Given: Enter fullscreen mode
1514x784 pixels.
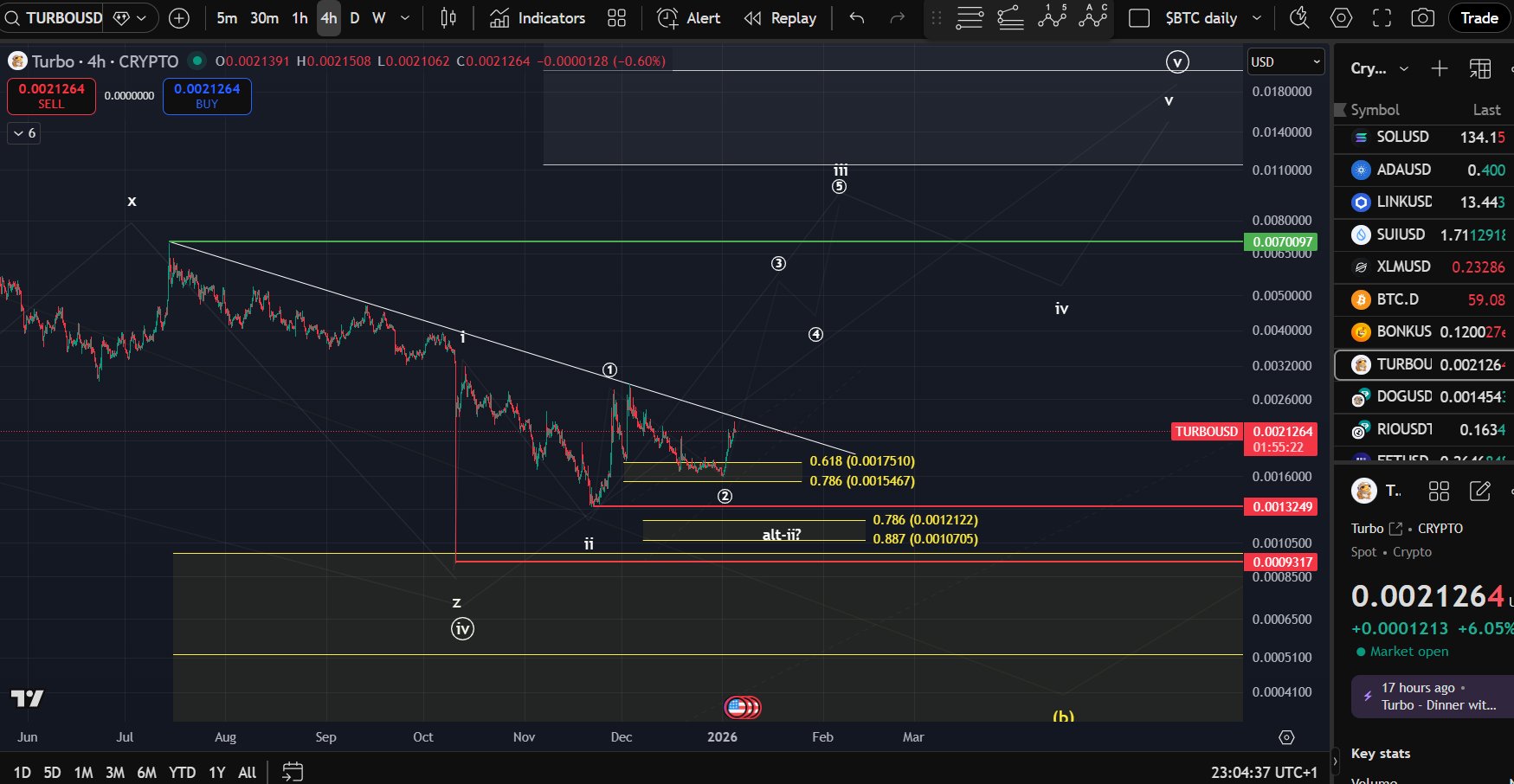Looking at the screenshot, I should (x=1382, y=17).
